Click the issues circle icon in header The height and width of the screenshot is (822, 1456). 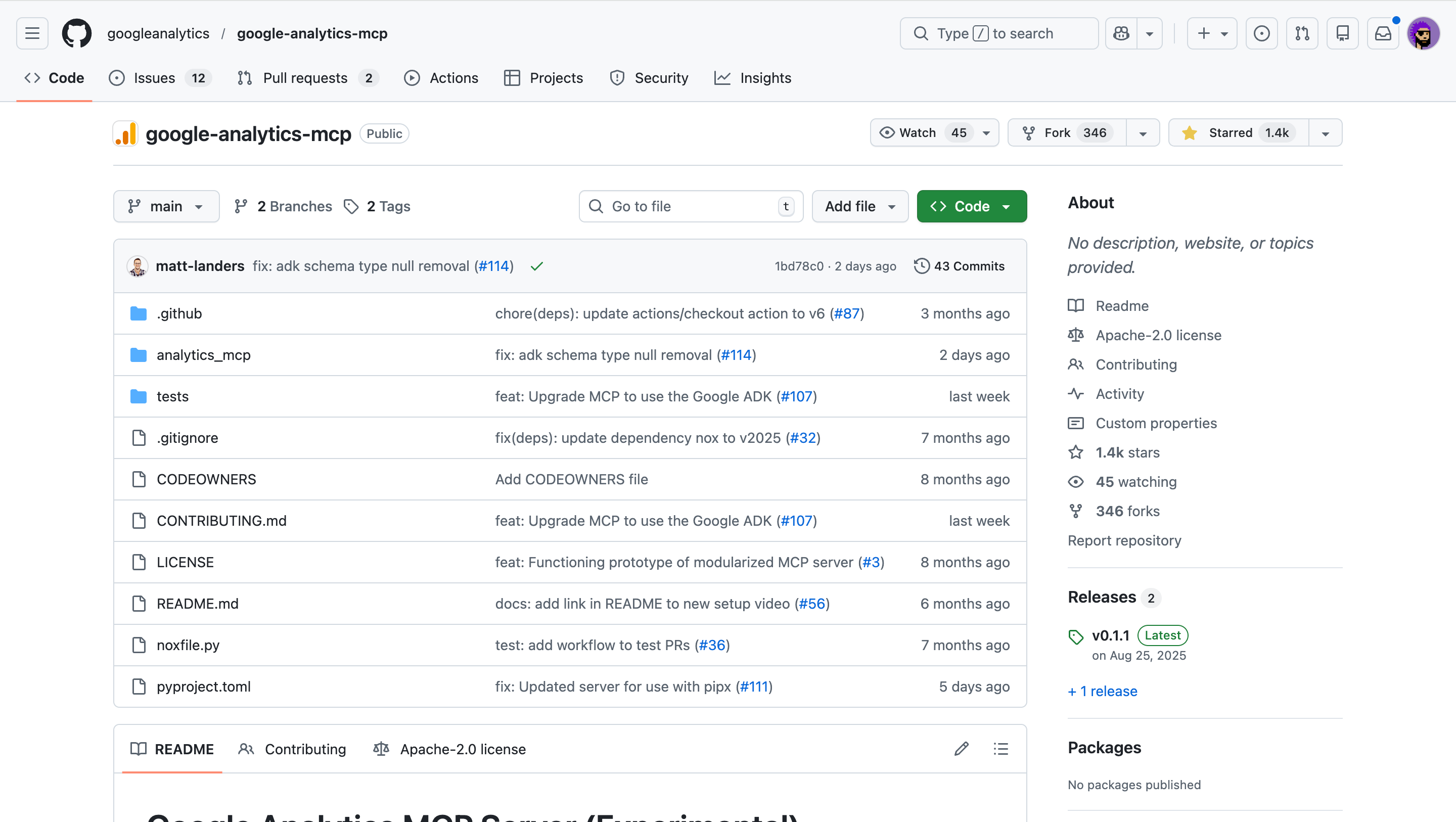[x=1261, y=33]
